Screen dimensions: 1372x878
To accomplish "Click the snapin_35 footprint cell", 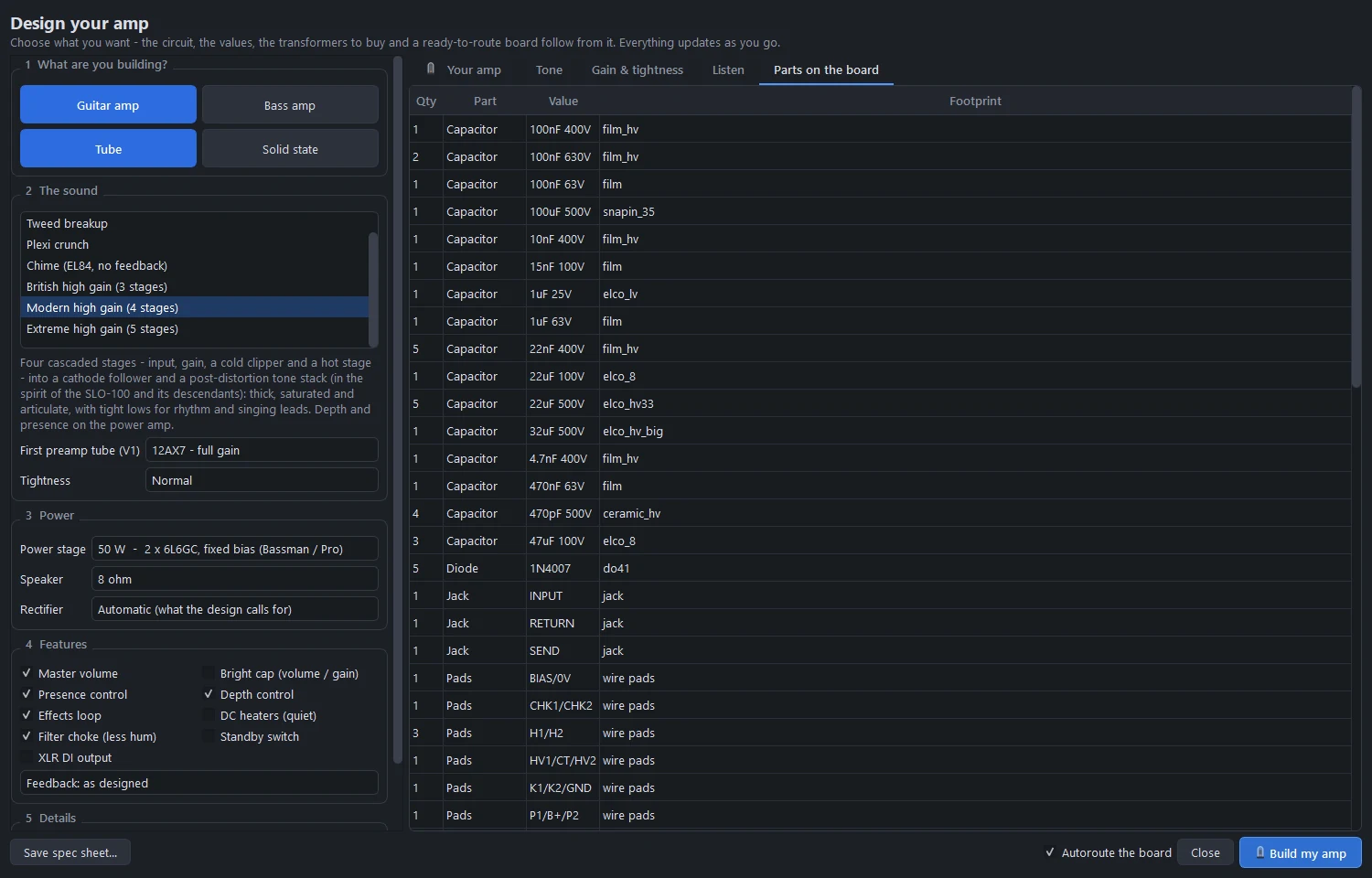I will [975, 211].
